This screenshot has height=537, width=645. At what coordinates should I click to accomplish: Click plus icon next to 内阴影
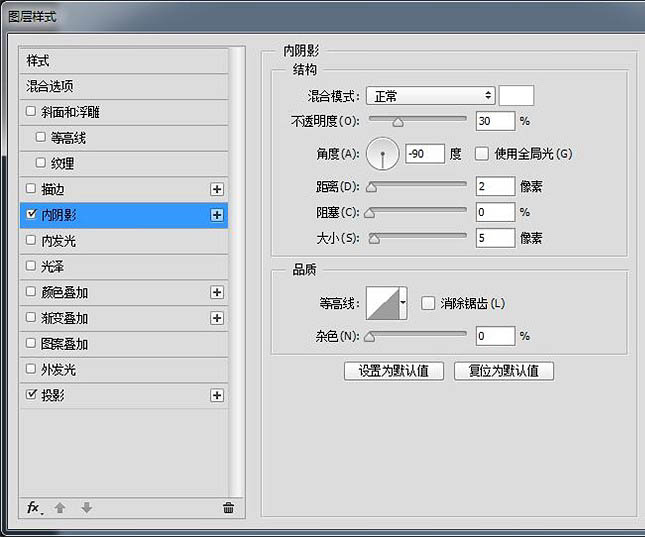coord(216,215)
